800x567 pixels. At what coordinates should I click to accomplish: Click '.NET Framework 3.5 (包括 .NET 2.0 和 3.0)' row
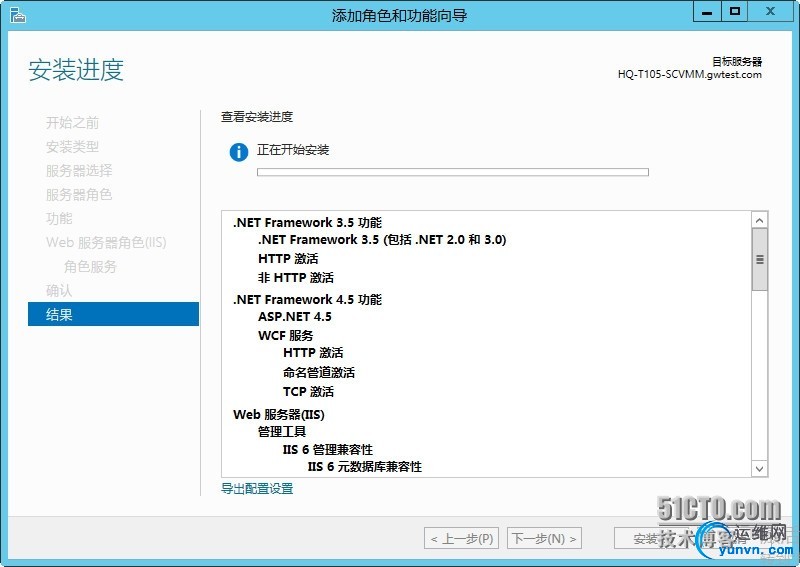[382, 239]
